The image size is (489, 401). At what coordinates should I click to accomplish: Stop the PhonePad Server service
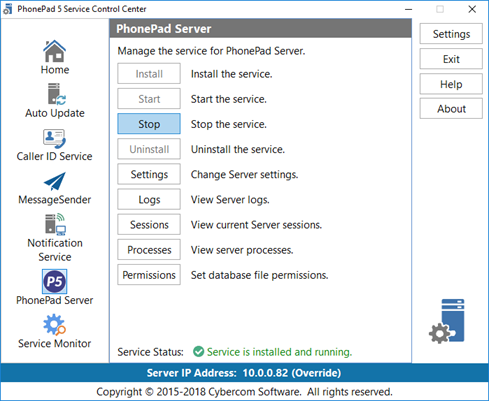pyautogui.click(x=149, y=124)
